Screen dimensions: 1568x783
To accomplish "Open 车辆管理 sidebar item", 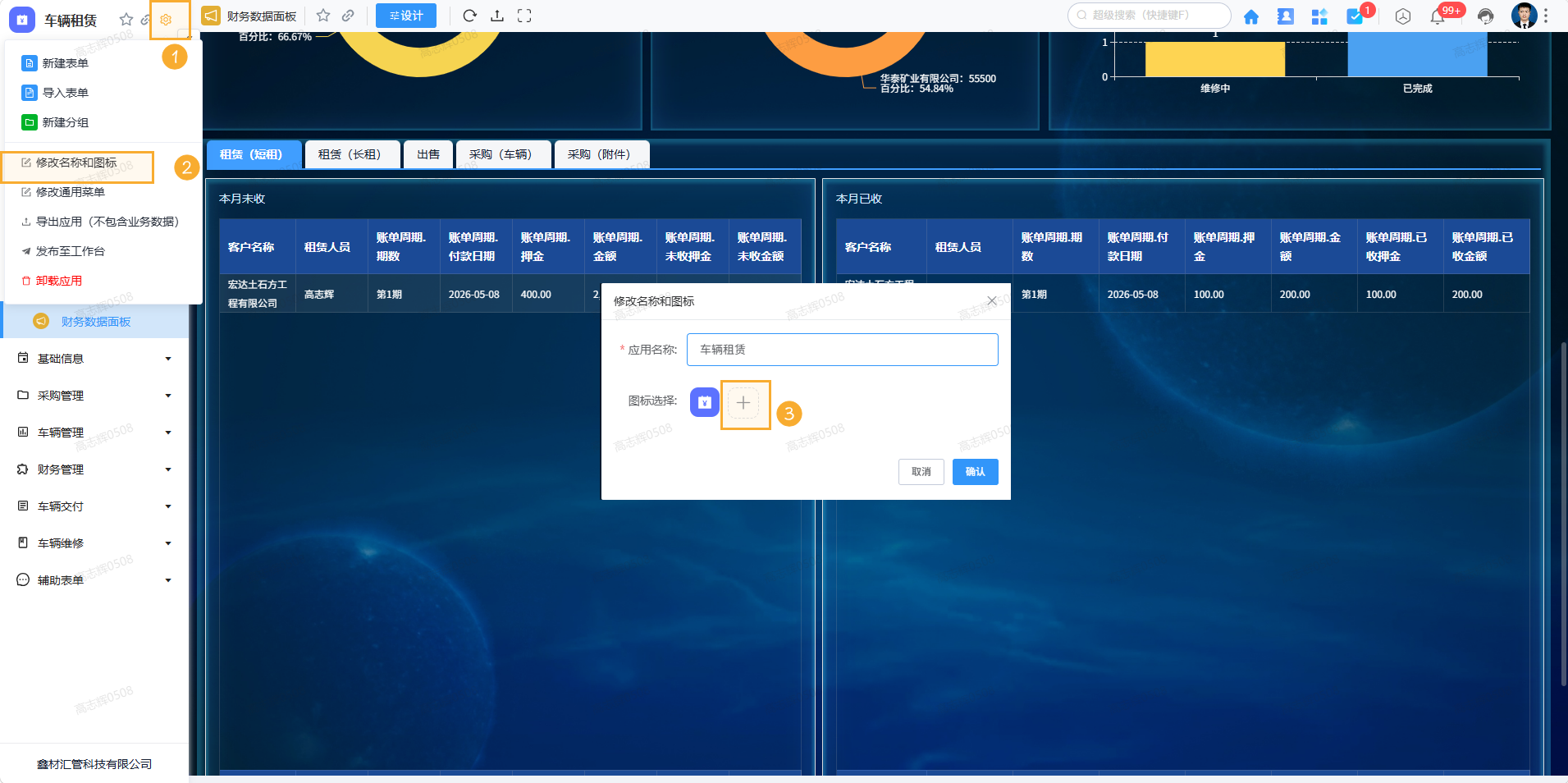I will (x=95, y=433).
